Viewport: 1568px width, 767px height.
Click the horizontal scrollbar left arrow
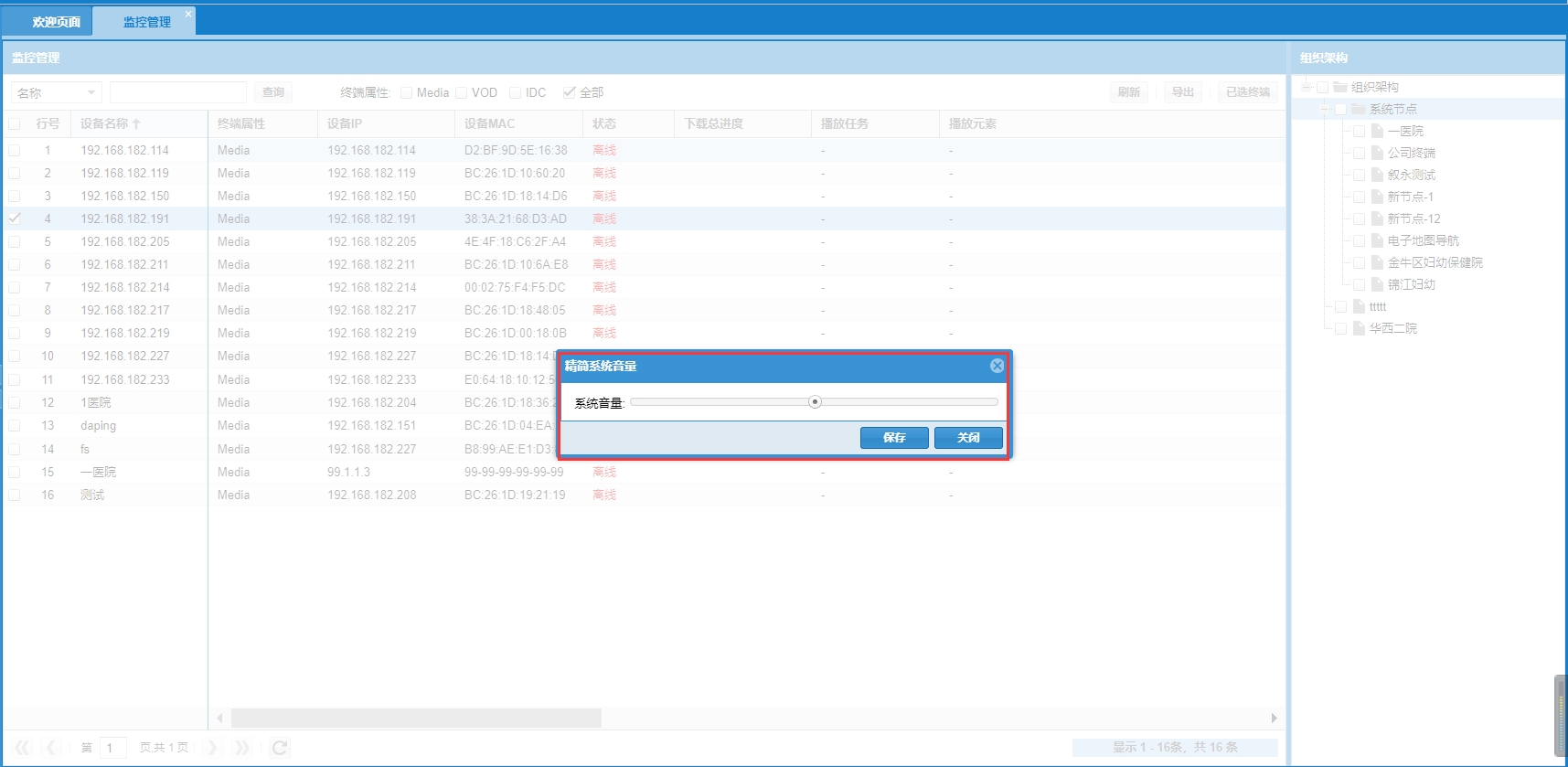(x=219, y=719)
